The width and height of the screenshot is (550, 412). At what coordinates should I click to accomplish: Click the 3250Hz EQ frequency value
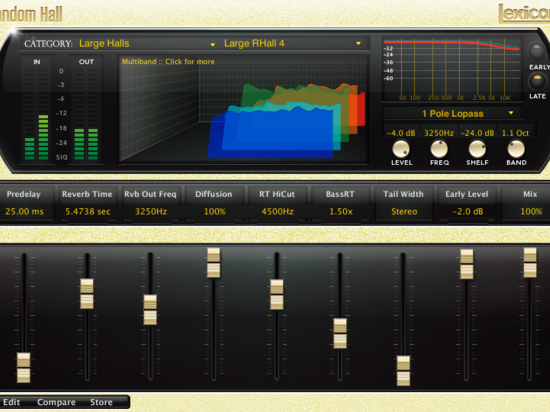point(439,133)
